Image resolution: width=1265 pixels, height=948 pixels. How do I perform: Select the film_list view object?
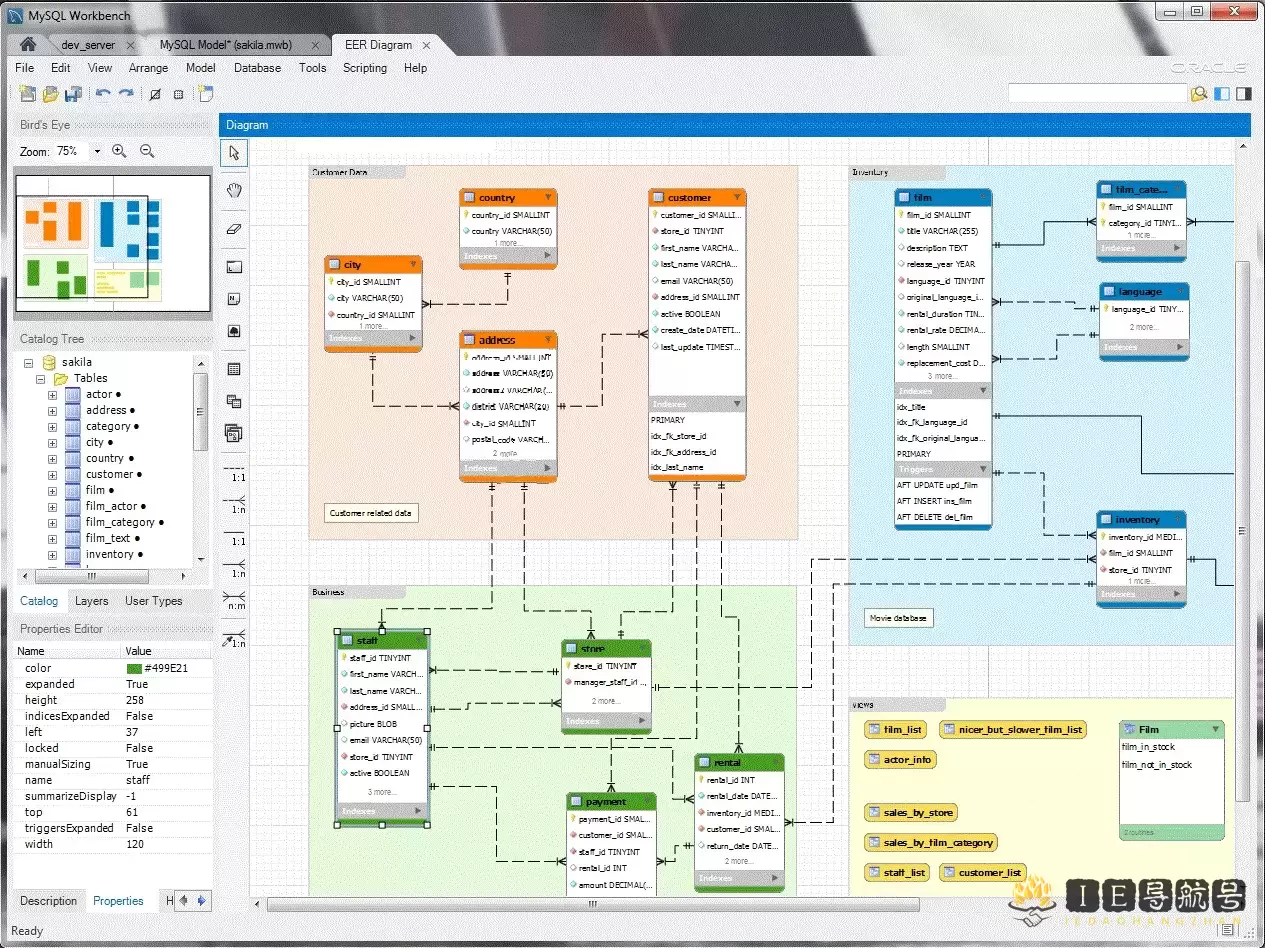tap(895, 729)
